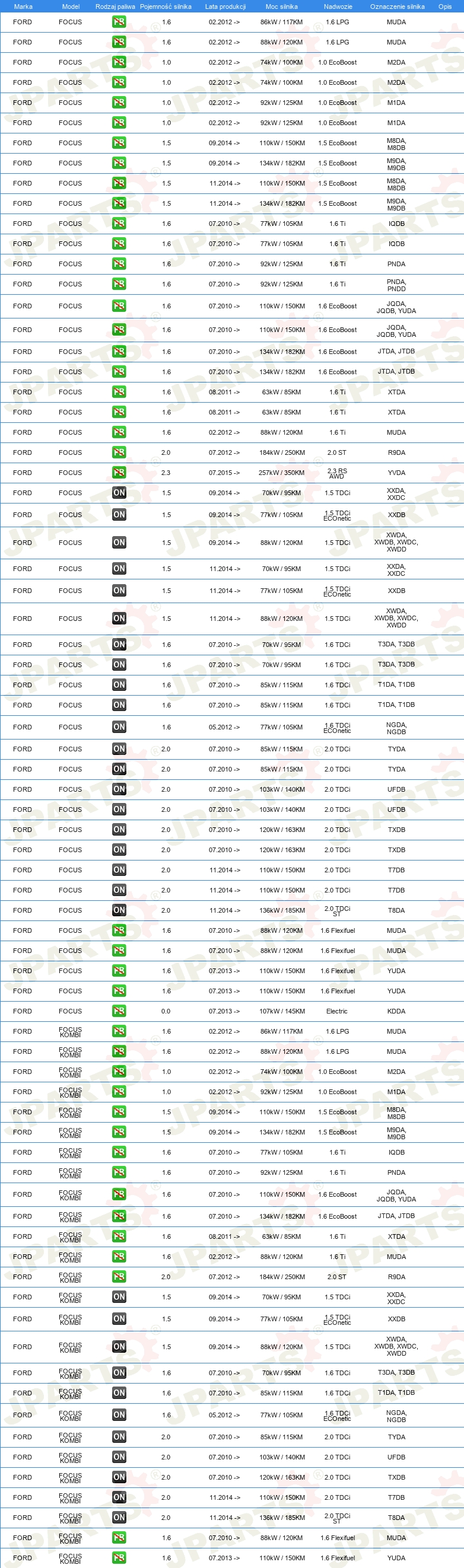Click the 0.0 engine capacity cell
Image resolution: width=464 pixels, height=1568 pixels.
click(x=166, y=1011)
